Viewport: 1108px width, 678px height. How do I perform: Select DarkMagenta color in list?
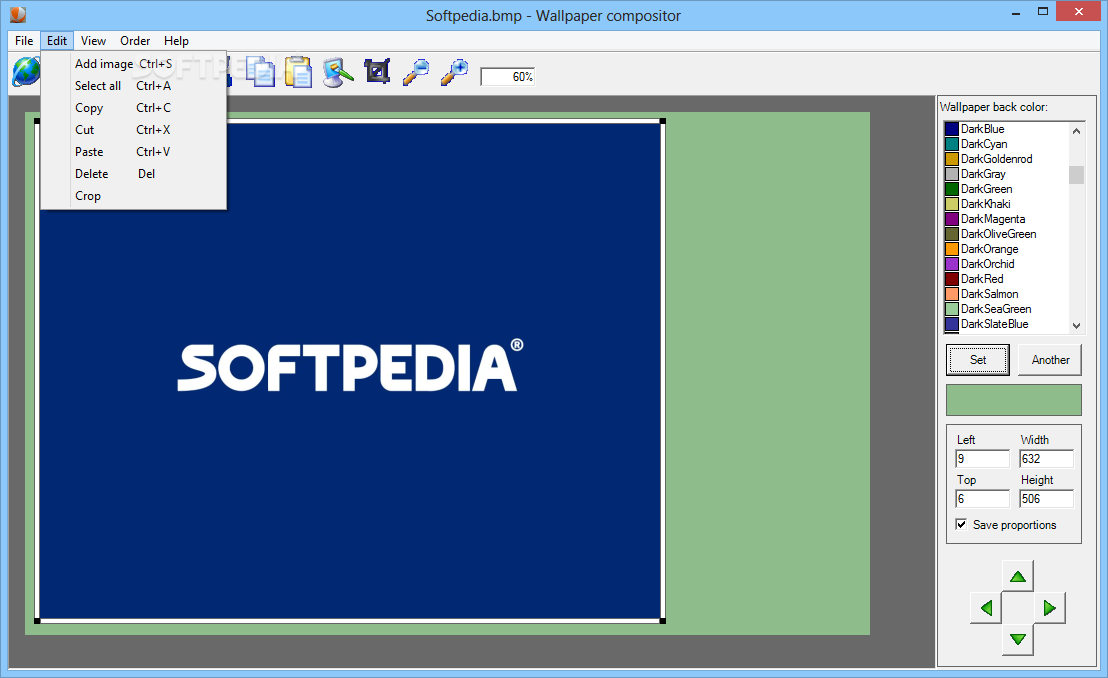point(1006,219)
